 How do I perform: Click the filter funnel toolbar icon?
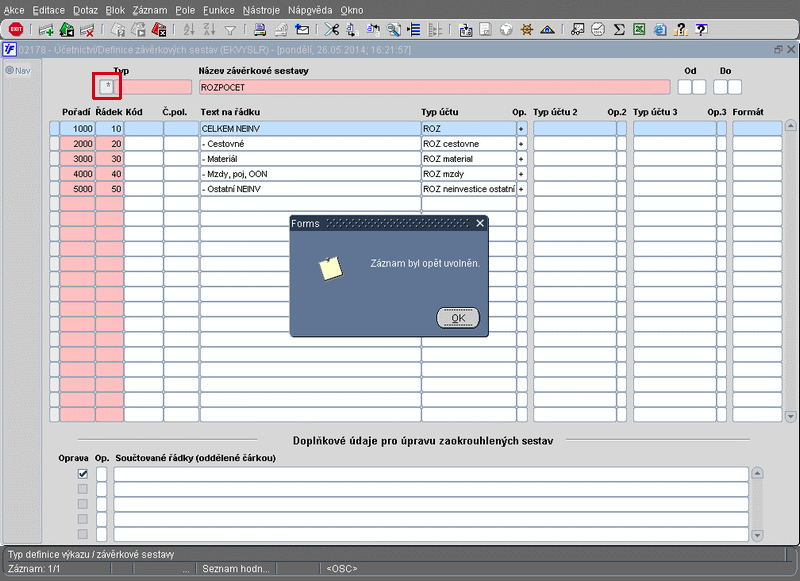pyautogui.click(x=230, y=30)
